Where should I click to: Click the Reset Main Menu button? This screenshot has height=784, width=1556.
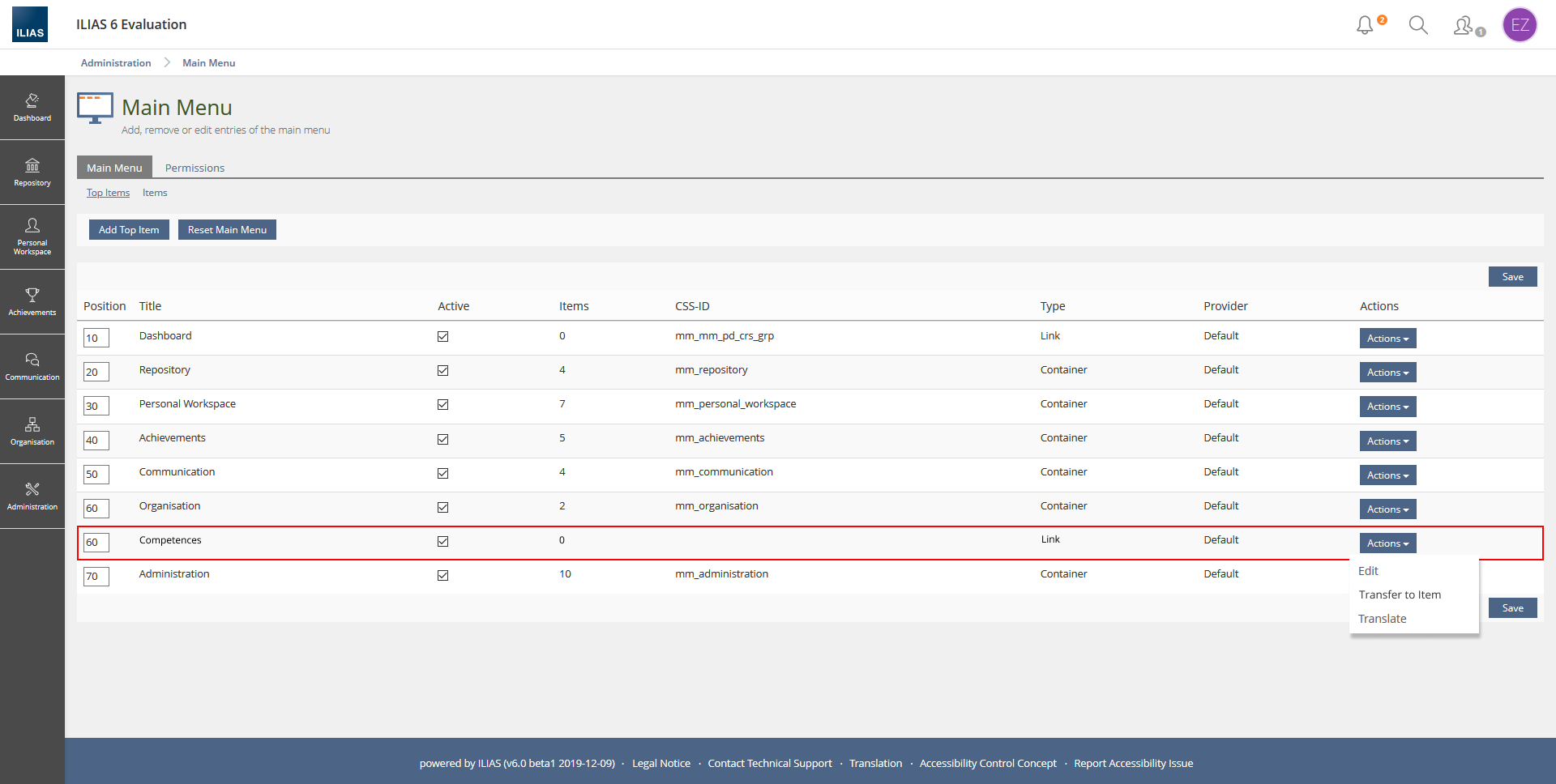pos(227,230)
